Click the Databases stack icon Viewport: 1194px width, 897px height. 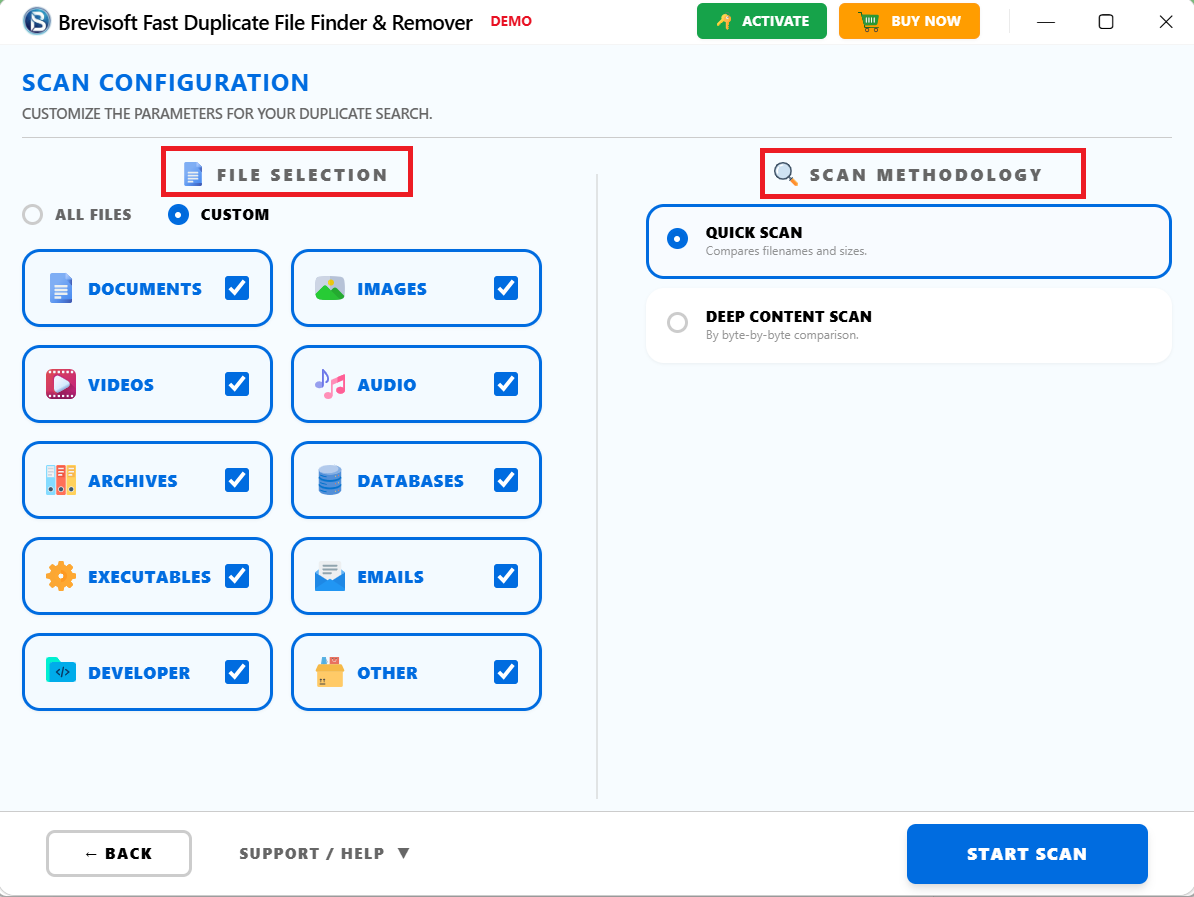click(x=330, y=480)
